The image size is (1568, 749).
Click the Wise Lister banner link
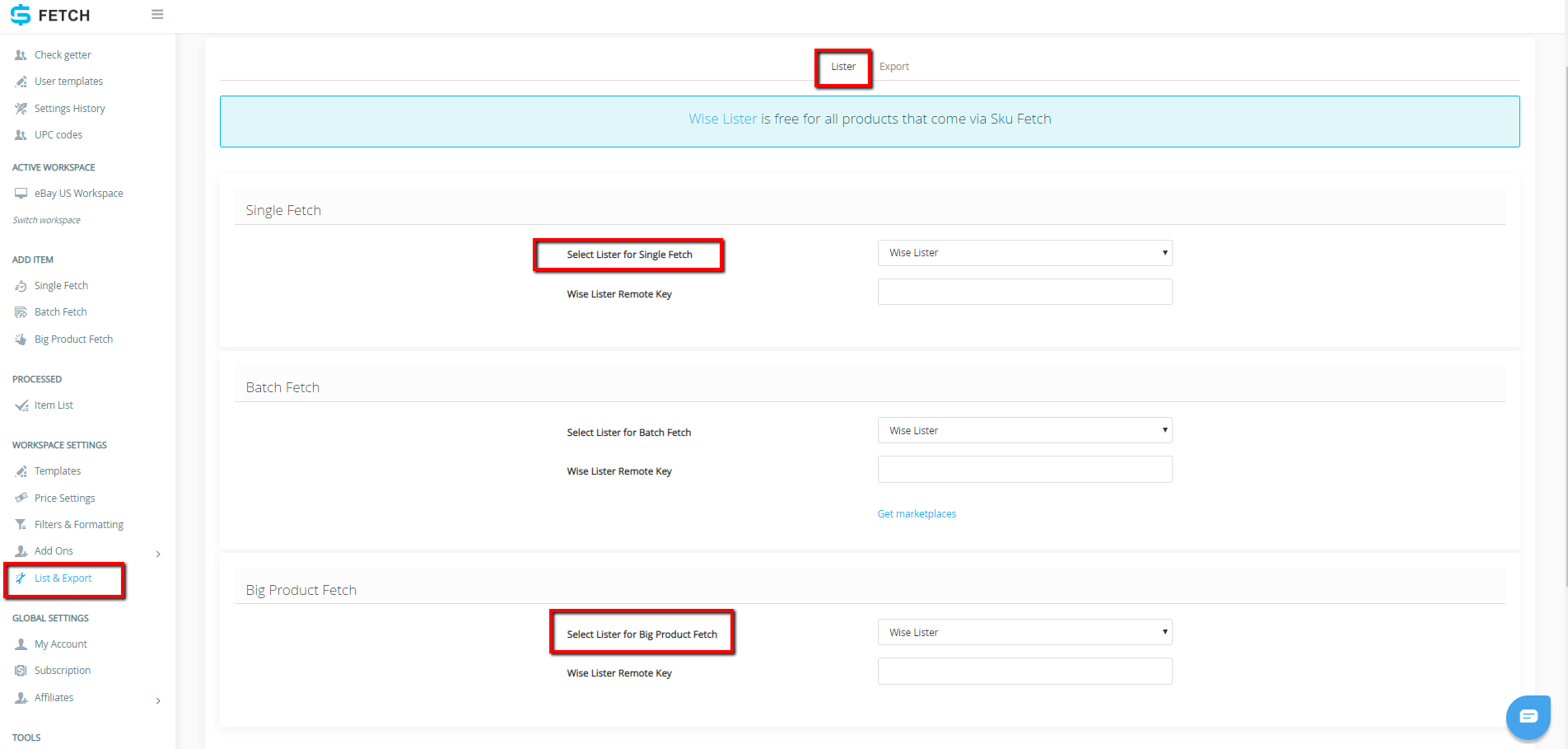723,119
